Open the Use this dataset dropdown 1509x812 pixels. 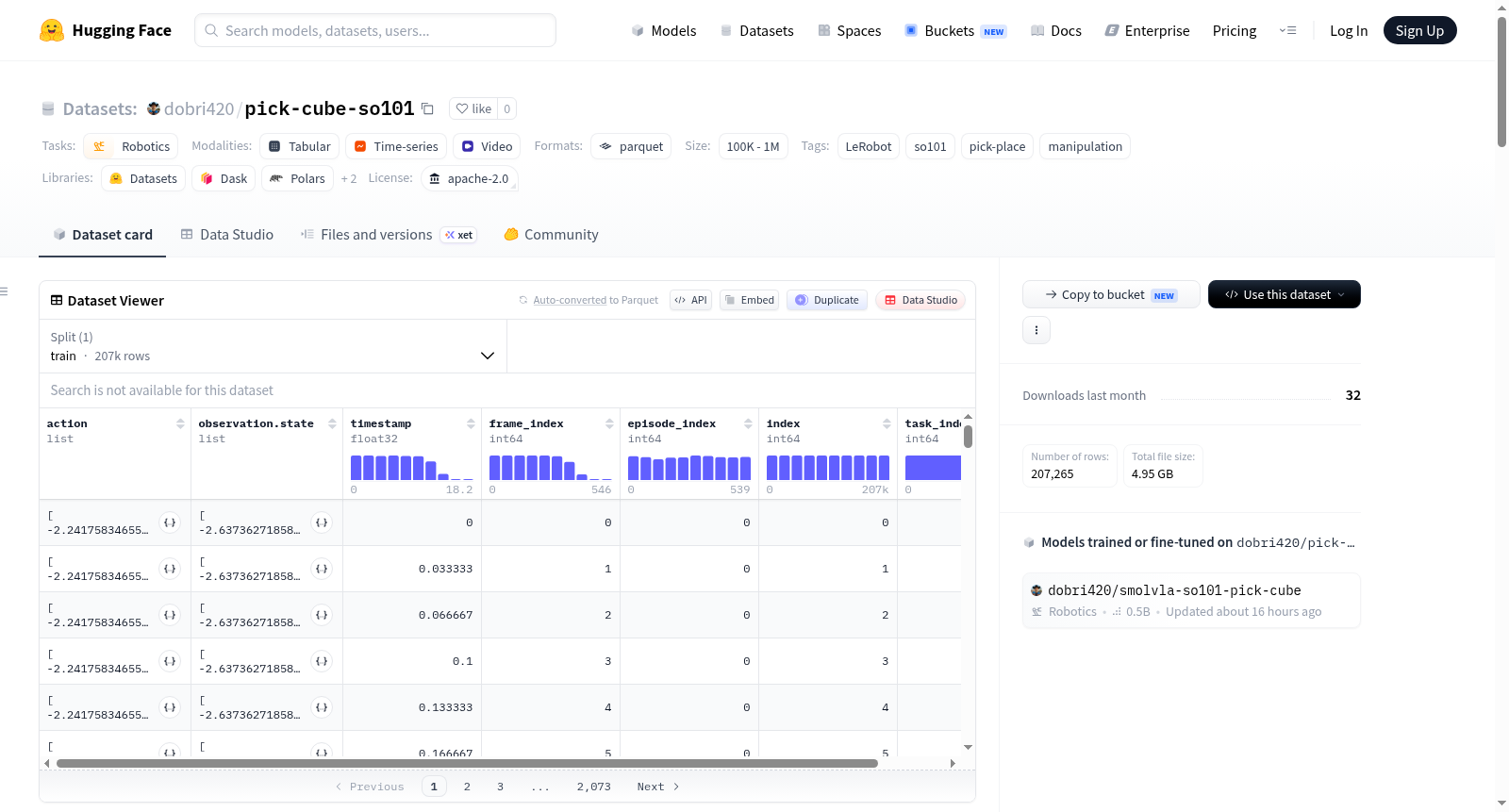coord(1285,294)
